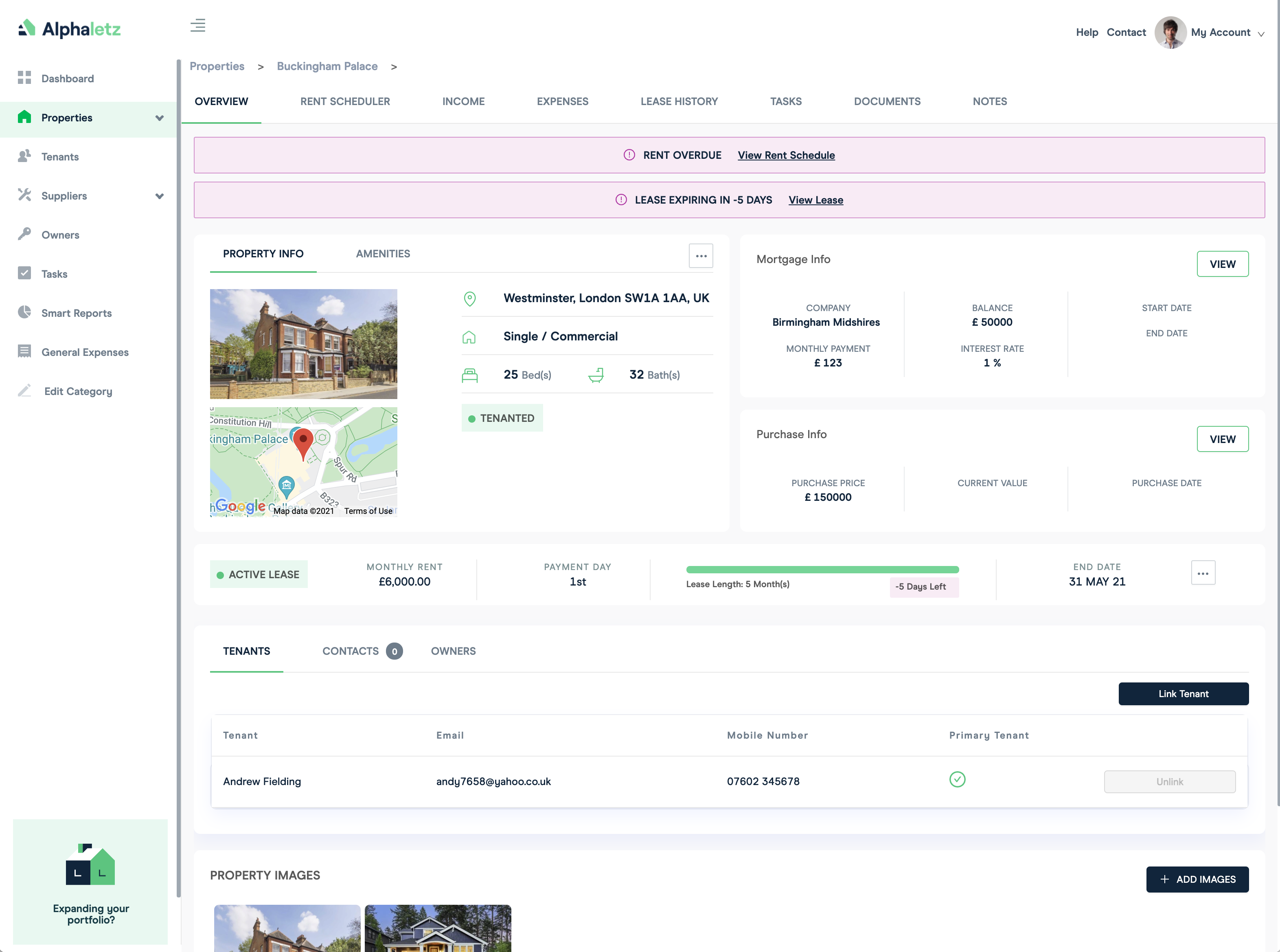Open Smart Reports pie chart icon
The width and height of the screenshot is (1280, 952).
click(x=24, y=312)
